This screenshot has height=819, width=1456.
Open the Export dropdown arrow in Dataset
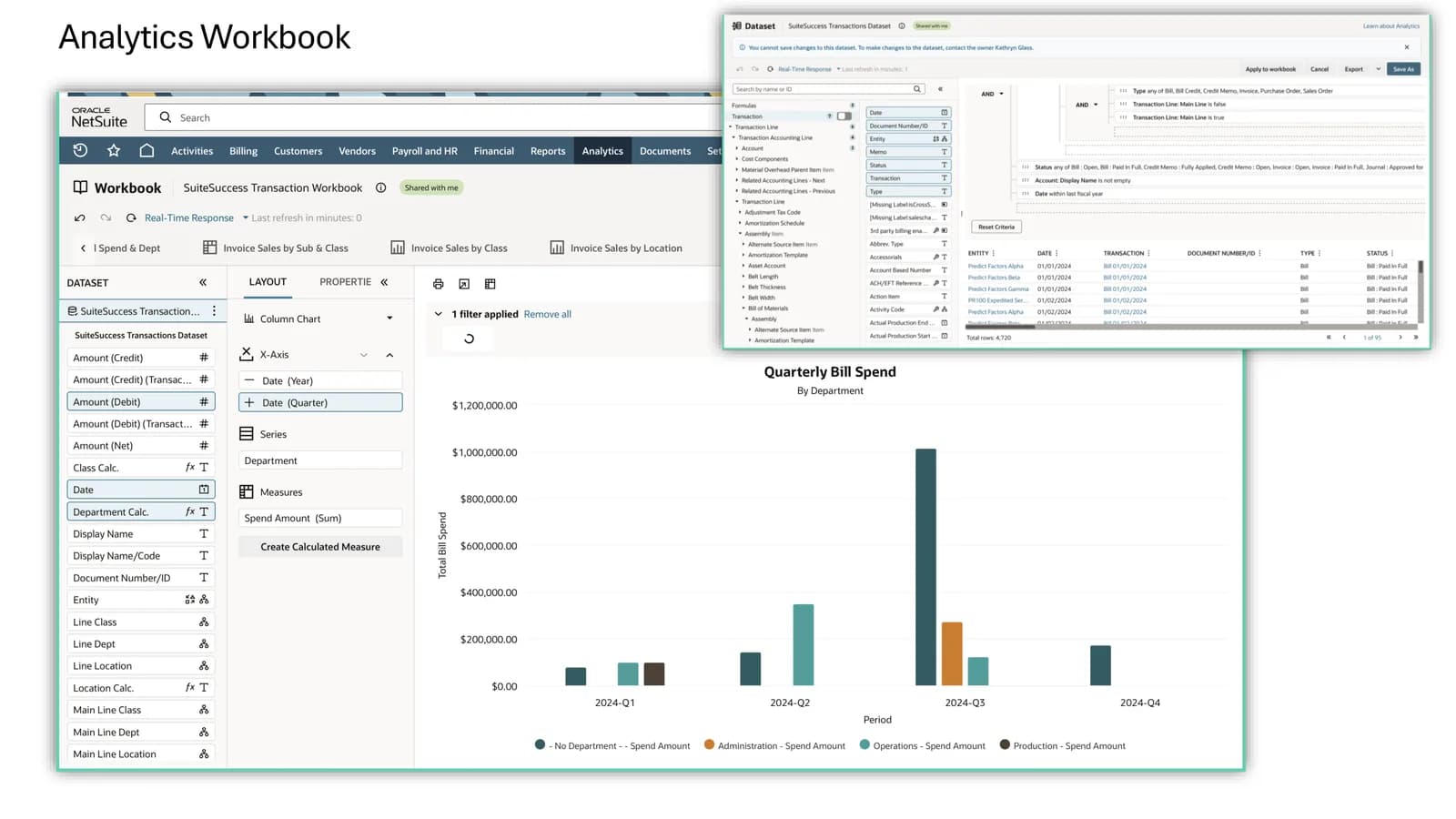(1378, 69)
